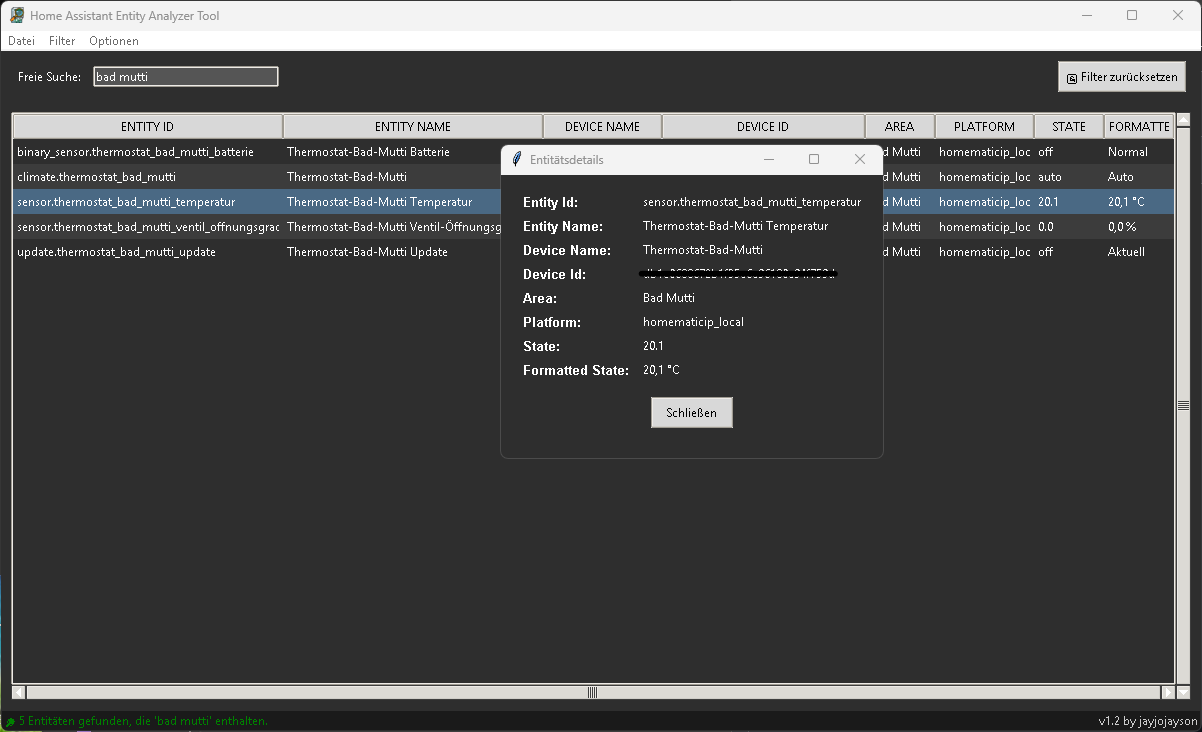Maximize the Entitätsdetails dialog
The width and height of the screenshot is (1202, 732).
(x=814, y=159)
